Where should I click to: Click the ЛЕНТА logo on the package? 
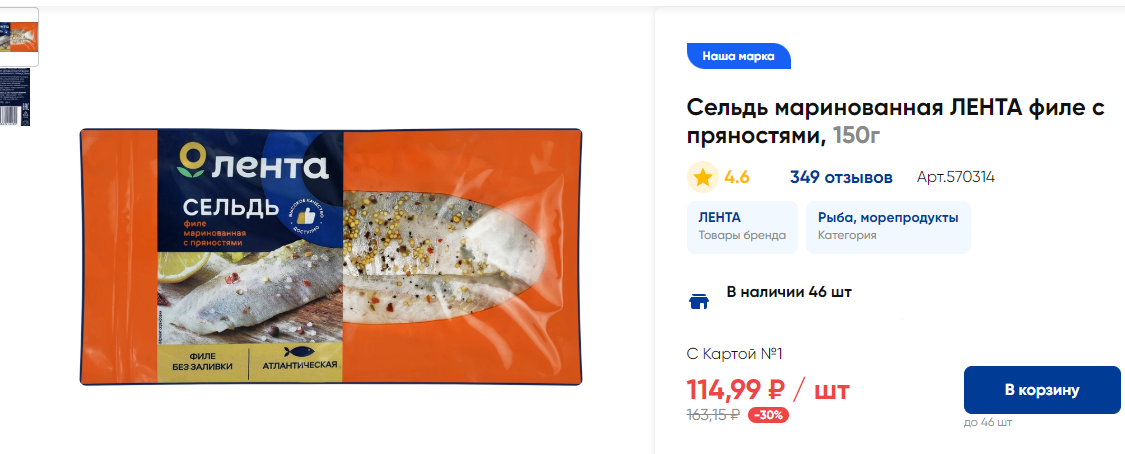coord(253,161)
